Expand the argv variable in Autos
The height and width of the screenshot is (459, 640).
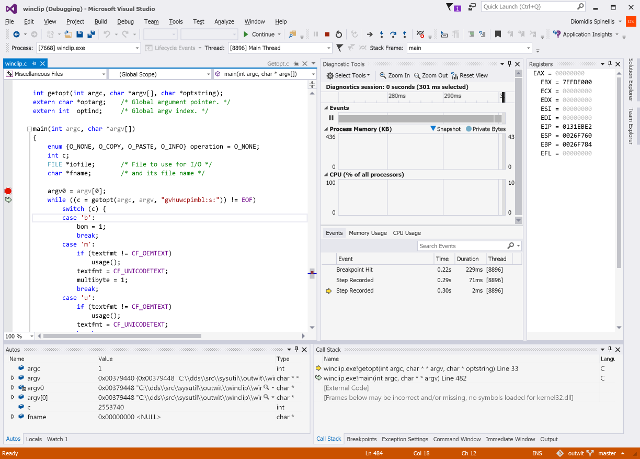12,378
